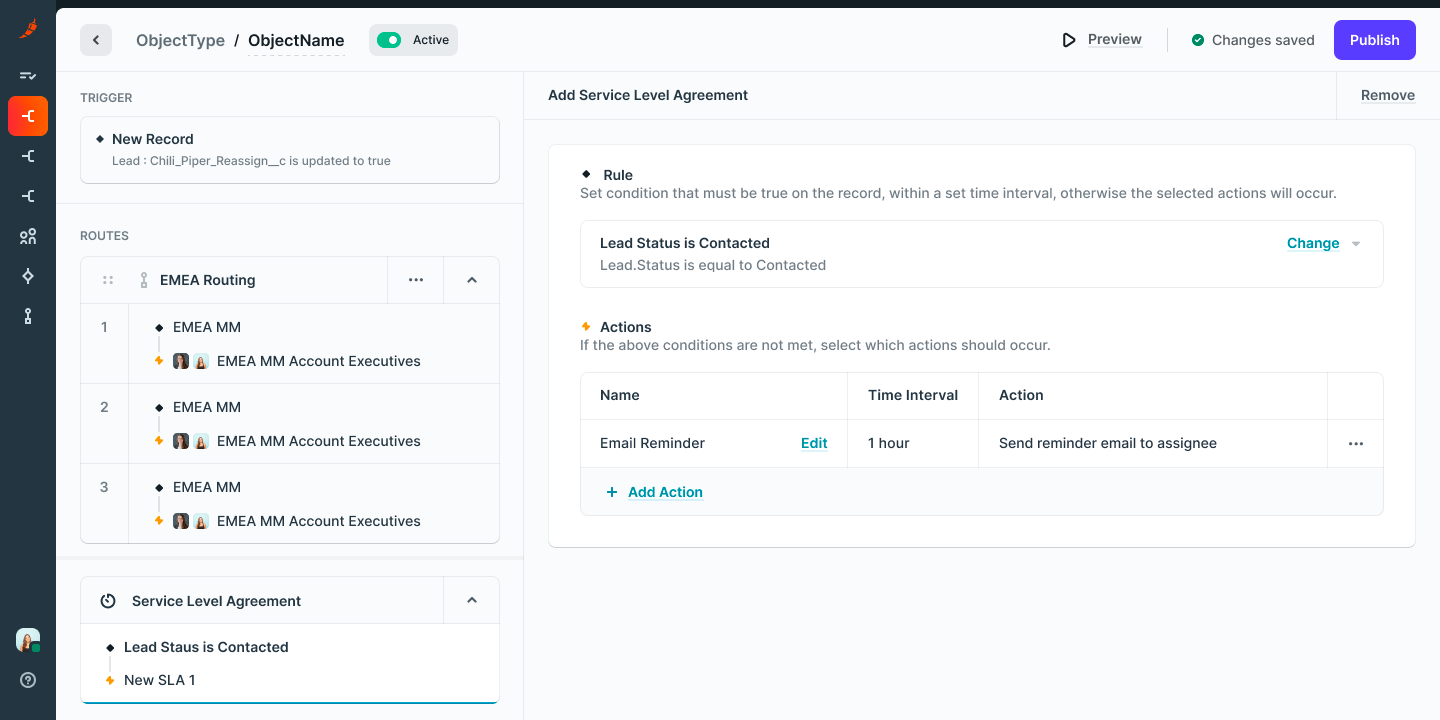Toggle the Active switch off
The image size is (1440, 720).
coord(389,40)
